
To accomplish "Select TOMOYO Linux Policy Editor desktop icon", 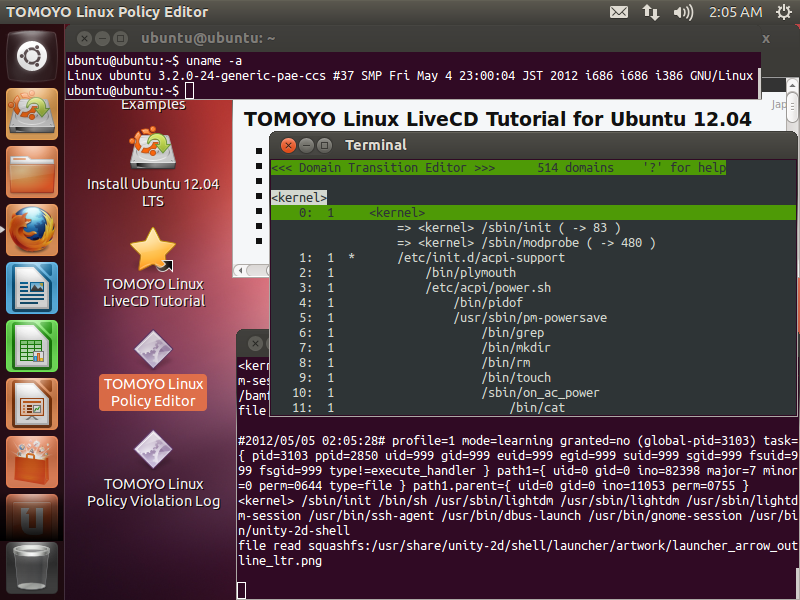I will tap(153, 370).
